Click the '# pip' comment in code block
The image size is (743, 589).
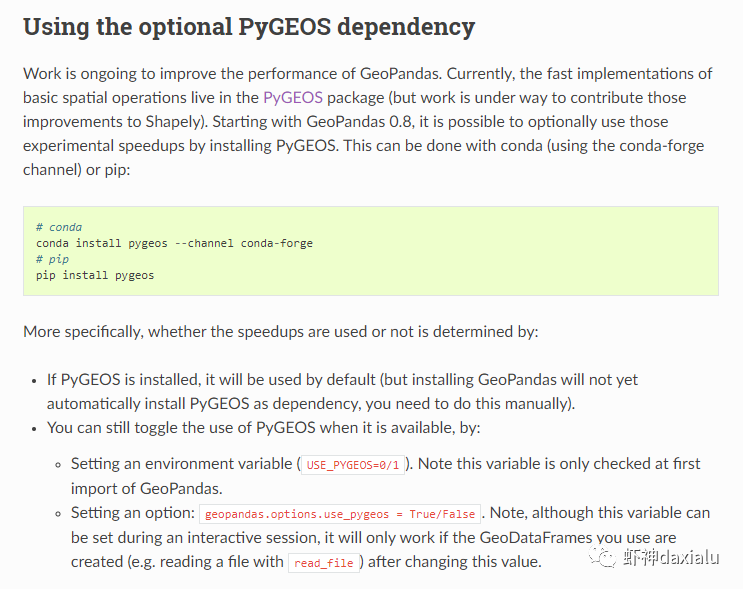pyautogui.click(x=52, y=259)
